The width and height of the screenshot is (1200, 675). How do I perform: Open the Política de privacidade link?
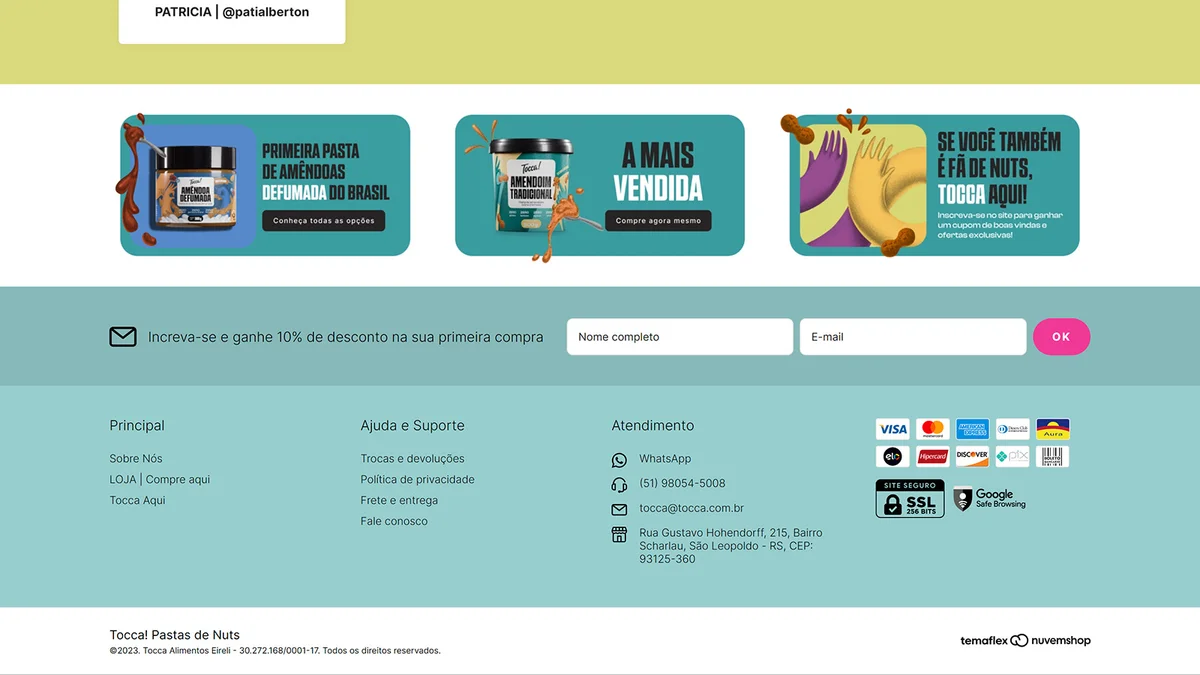417,480
